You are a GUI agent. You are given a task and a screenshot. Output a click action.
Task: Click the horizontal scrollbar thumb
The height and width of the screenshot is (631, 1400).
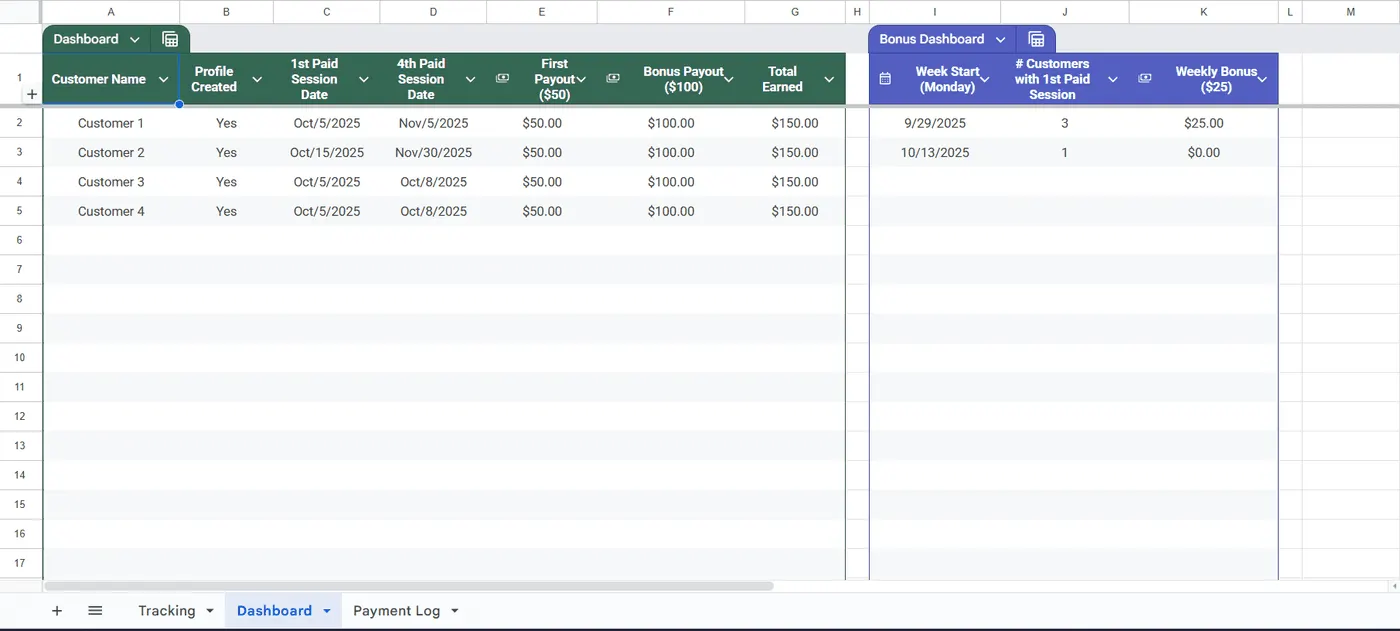point(409,586)
